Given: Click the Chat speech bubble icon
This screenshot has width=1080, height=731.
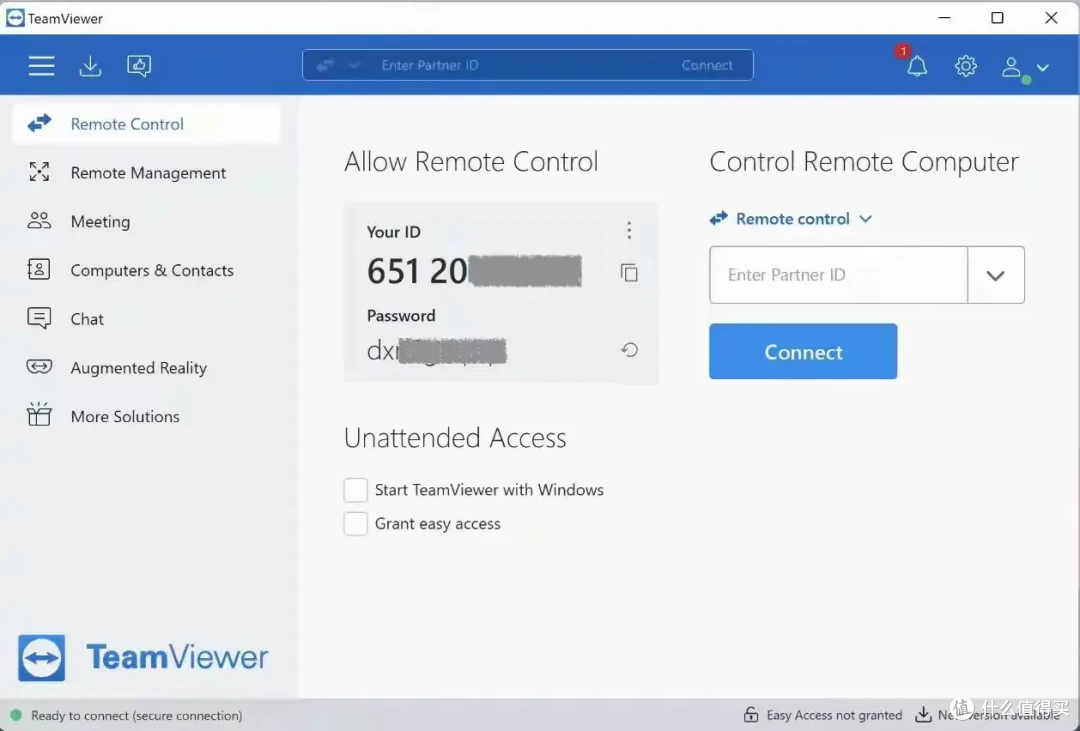Looking at the screenshot, I should [x=39, y=318].
